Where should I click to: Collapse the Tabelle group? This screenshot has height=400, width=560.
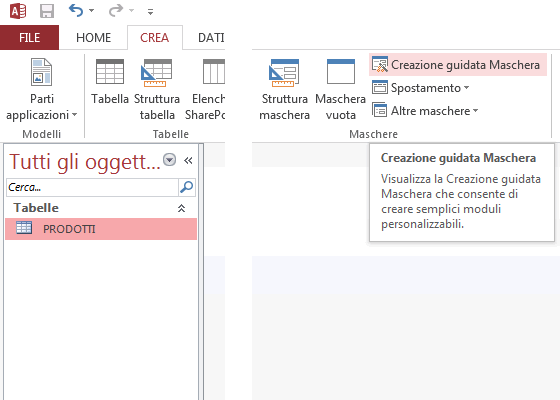[181, 208]
